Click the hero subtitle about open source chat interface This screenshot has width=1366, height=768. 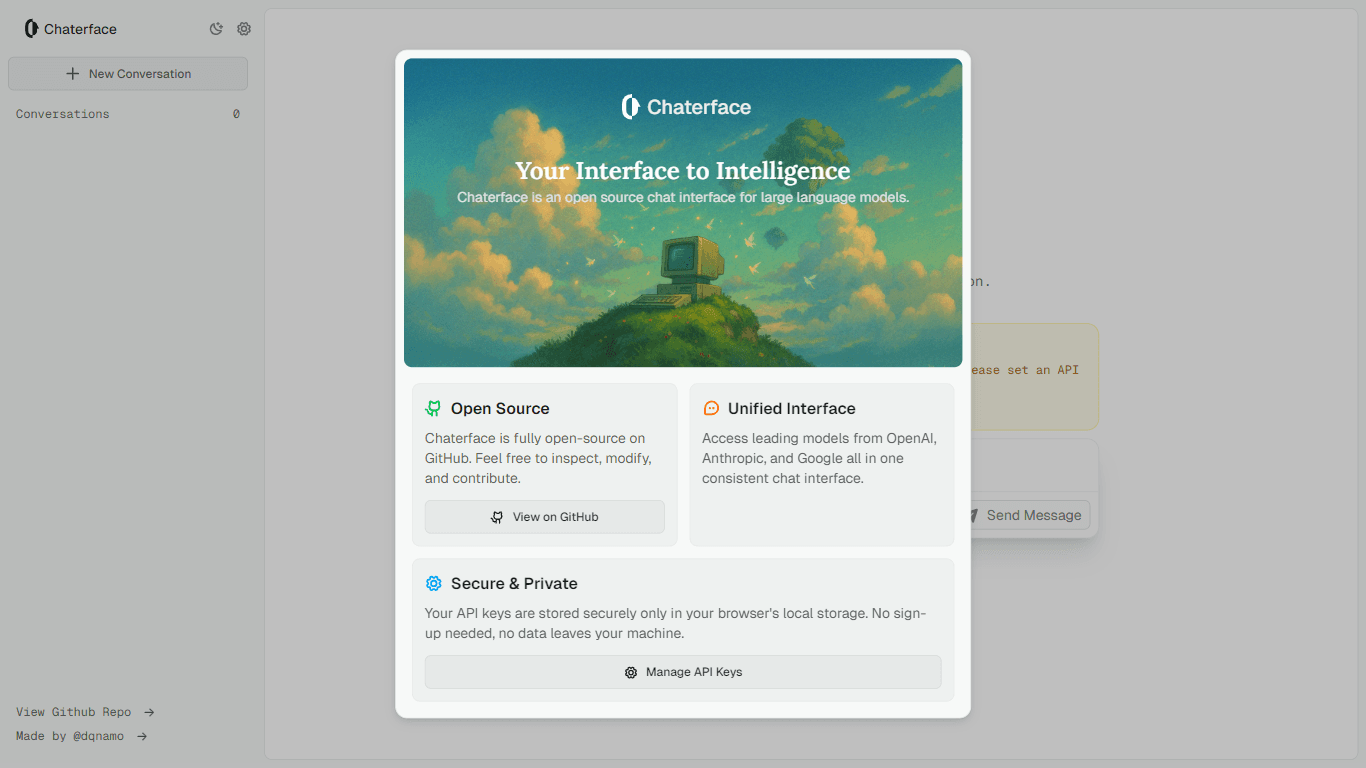683,197
